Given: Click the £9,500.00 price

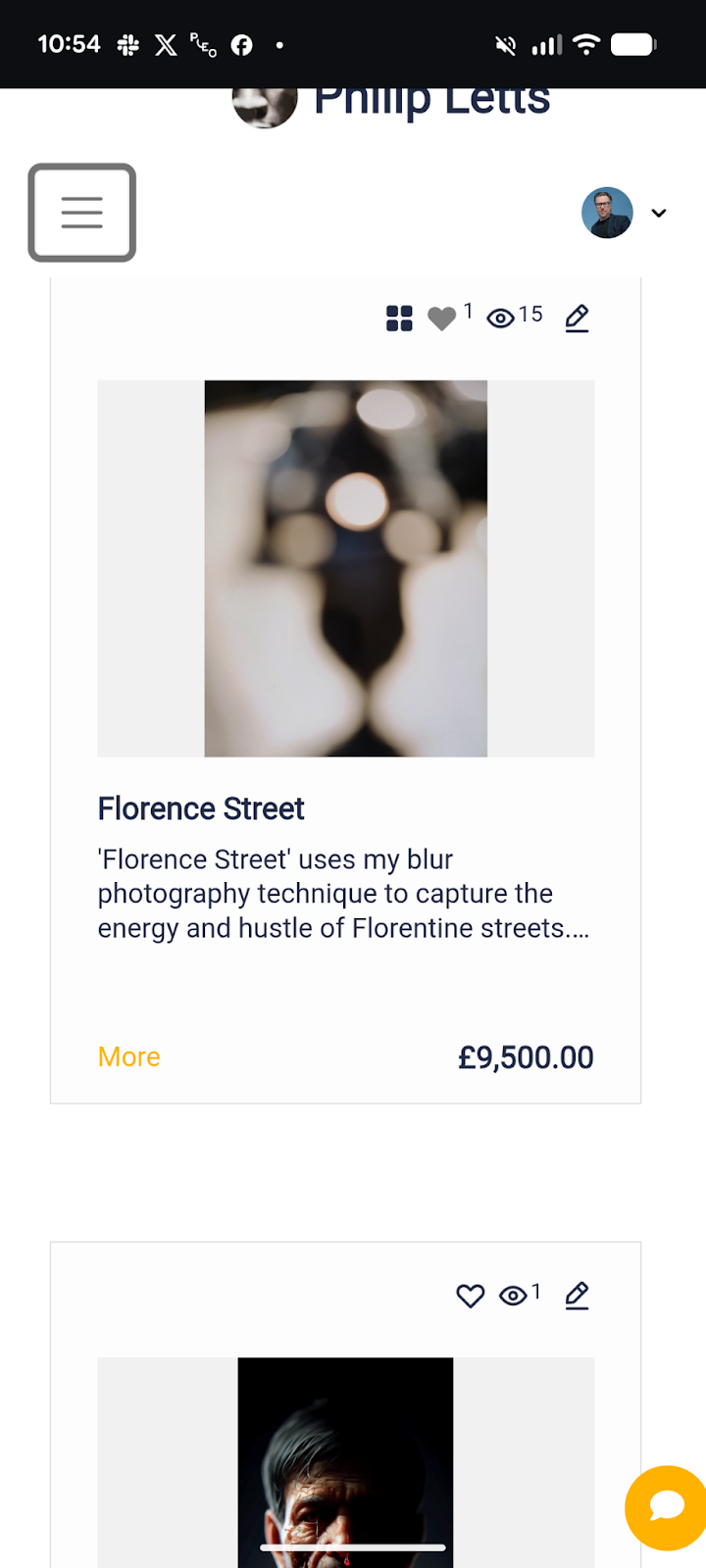Looking at the screenshot, I should tap(526, 1057).
